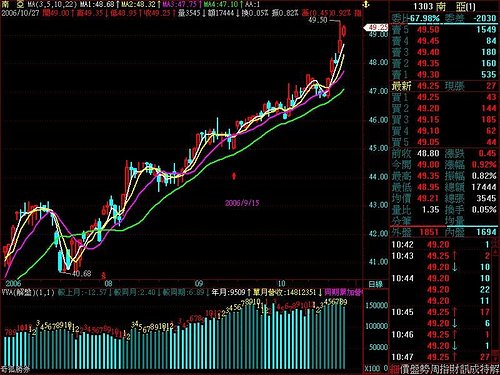Screen dimensions: 500x375
Task: Click the 10:47 latest trade tick row
Action: pyautogui.click(x=444, y=357)
